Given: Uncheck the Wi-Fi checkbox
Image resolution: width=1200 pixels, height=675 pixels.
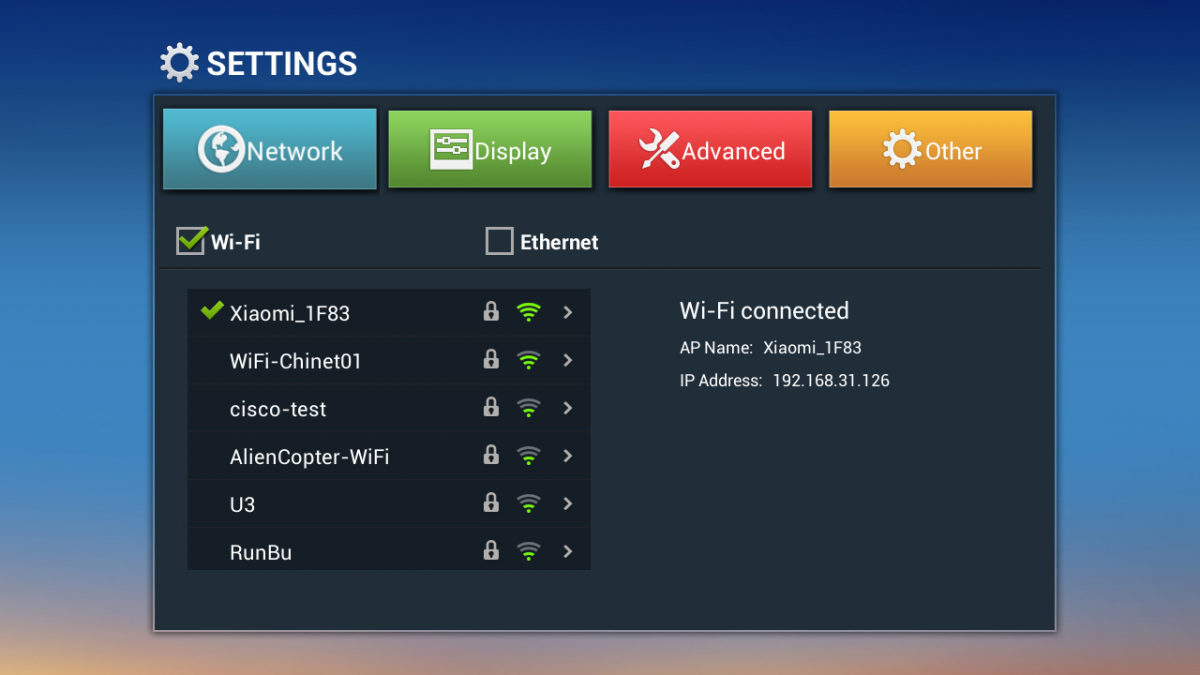Looking at the screenshot, I should pyautogui.click(x=191, y=240).
